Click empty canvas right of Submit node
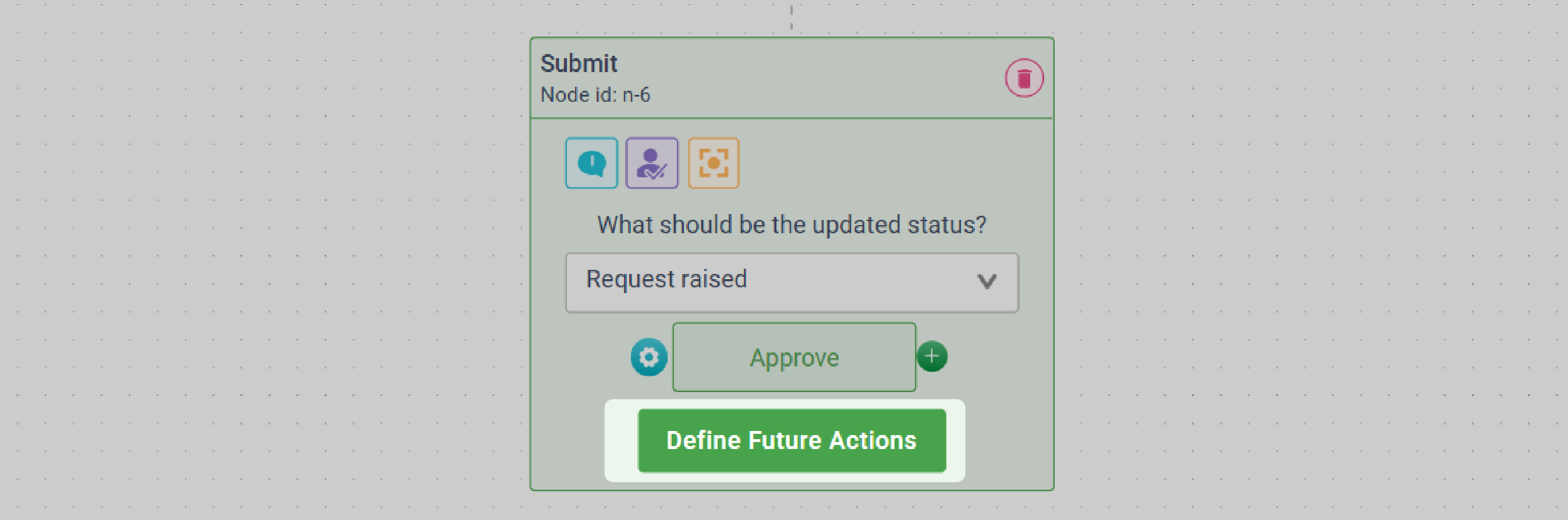The image size is (1568, 520). (x=1308, y=262)
